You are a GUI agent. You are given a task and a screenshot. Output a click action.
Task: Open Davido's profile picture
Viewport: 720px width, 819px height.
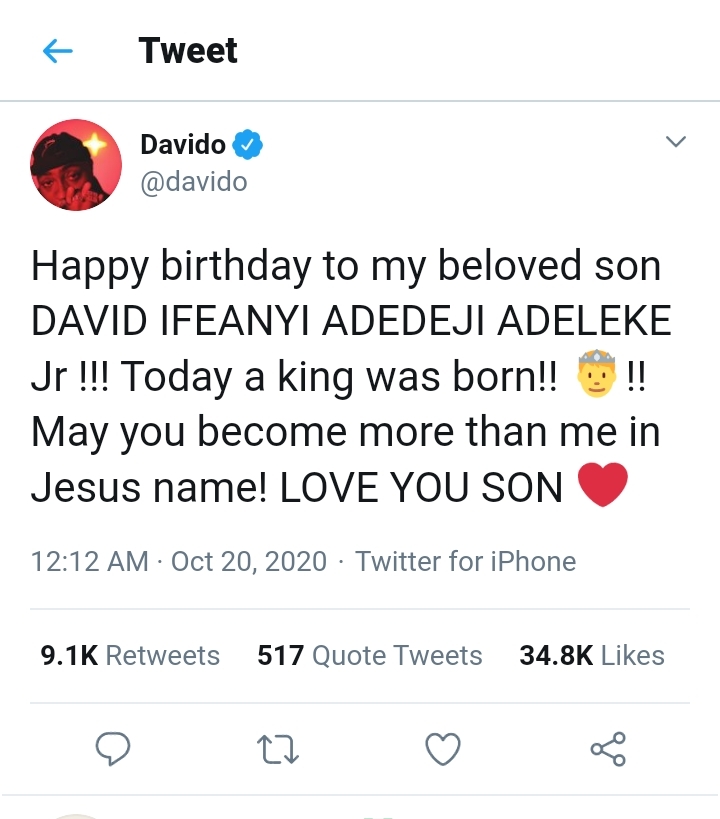(x=71, y=166)
